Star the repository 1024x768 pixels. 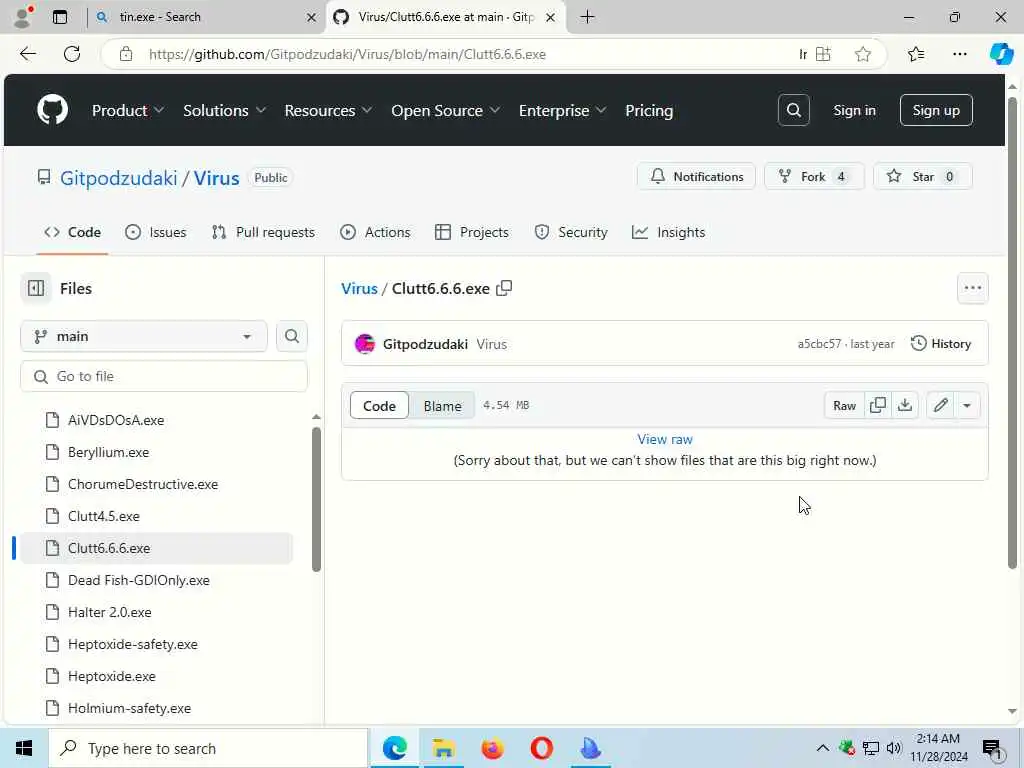pos(922,176)
